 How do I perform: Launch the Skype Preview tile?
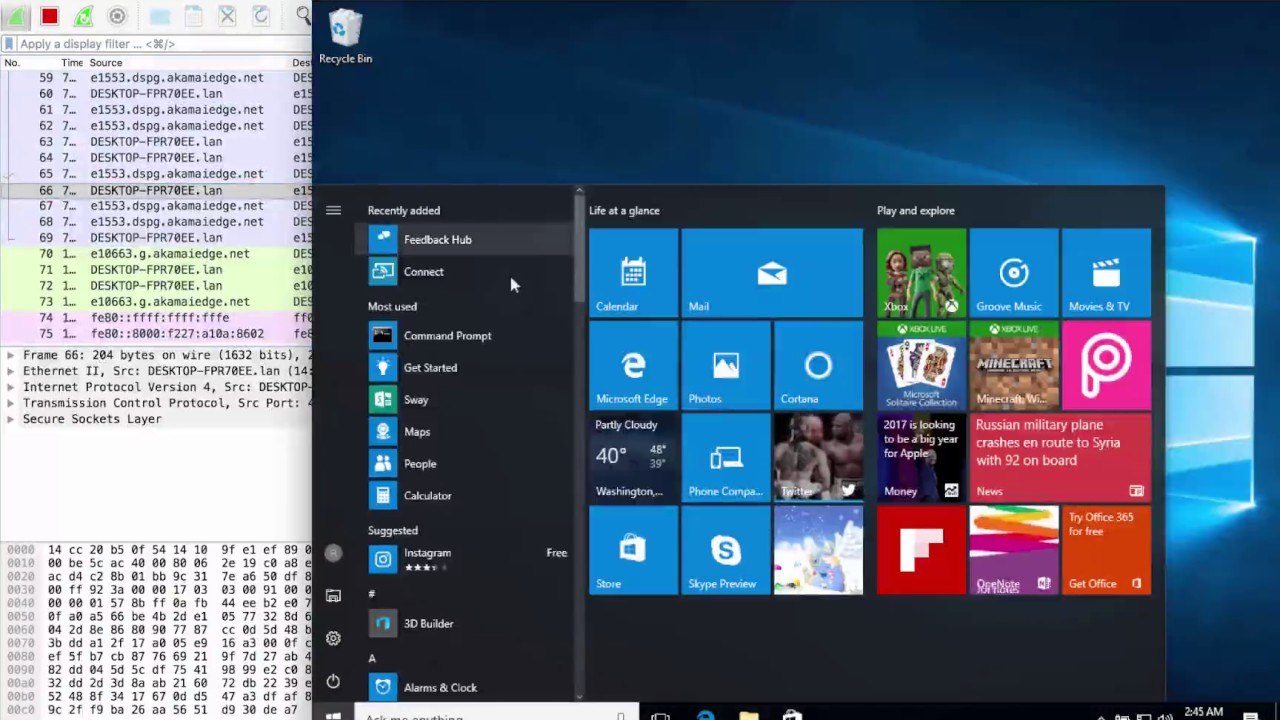click(726, 550)
